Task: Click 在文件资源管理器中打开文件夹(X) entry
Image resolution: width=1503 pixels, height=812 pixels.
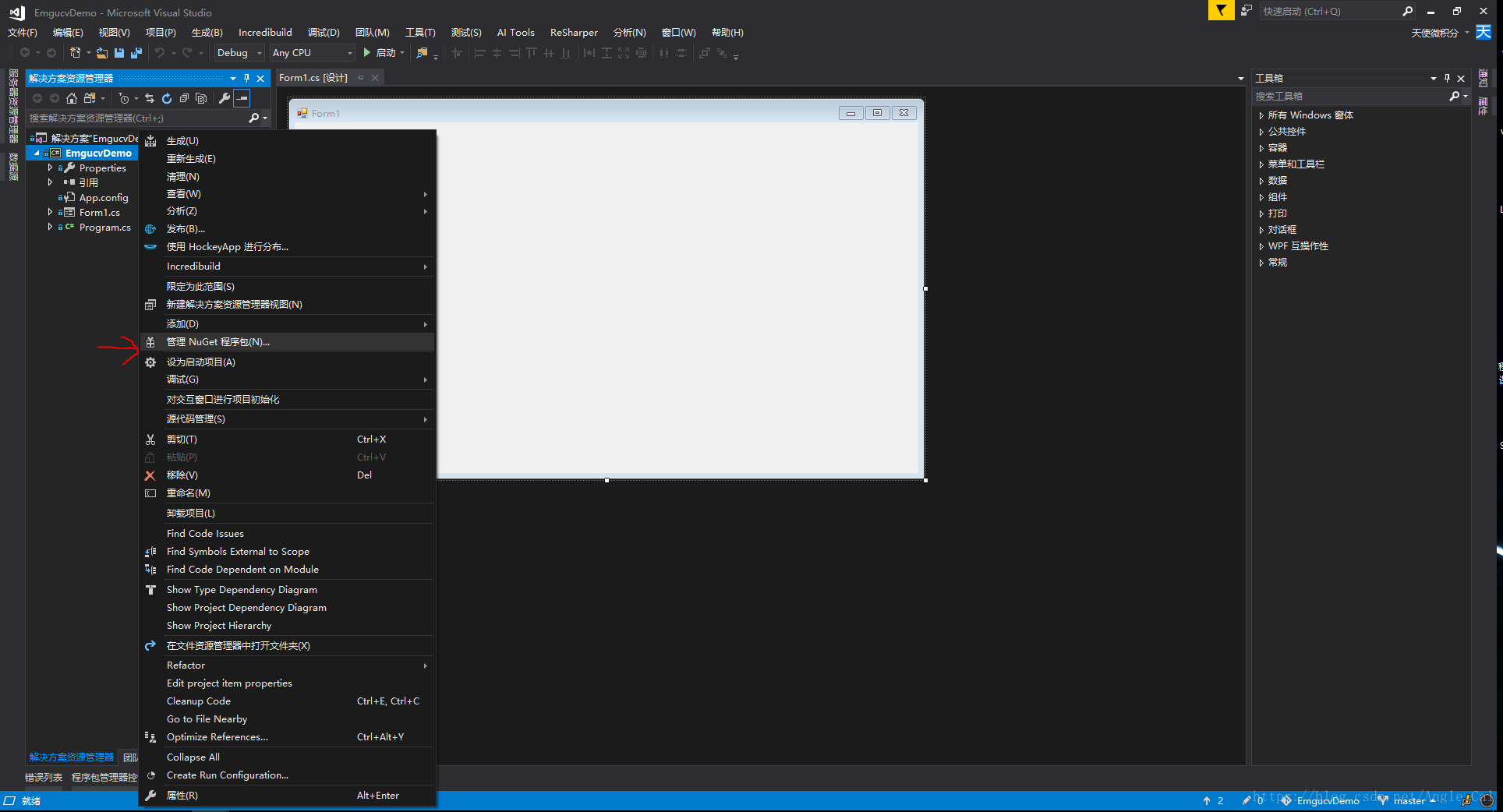Action: point(287,646)
